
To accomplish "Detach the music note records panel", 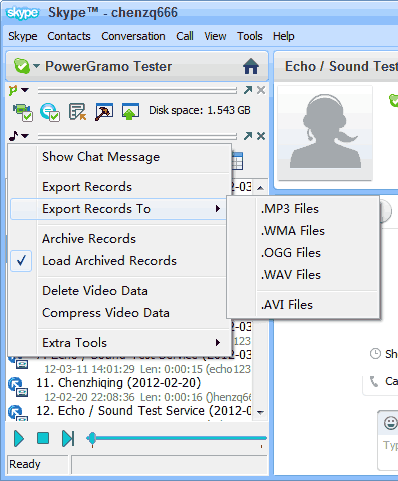I will (x=248, y=136).
